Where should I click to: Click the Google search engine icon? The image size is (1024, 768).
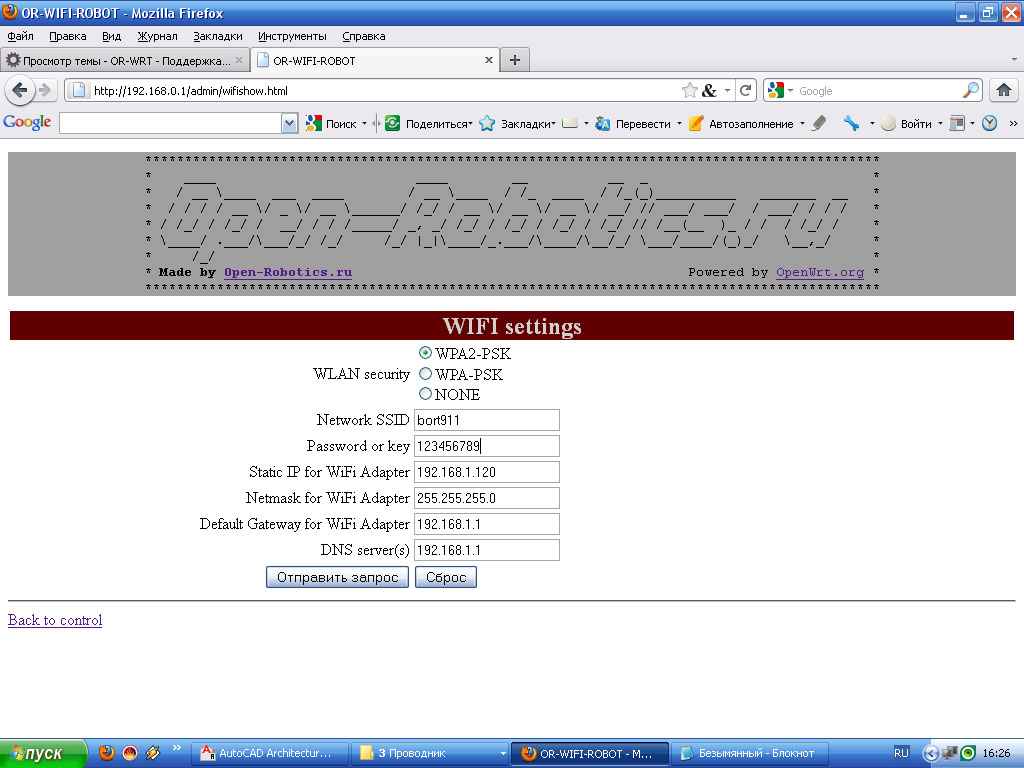tap(775, 91)
